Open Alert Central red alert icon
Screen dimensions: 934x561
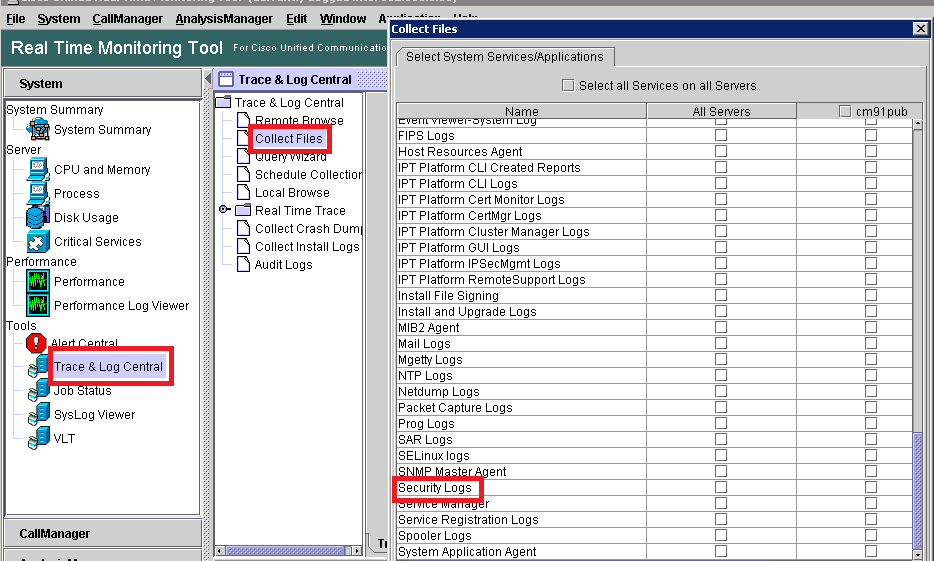coord(36,342)
